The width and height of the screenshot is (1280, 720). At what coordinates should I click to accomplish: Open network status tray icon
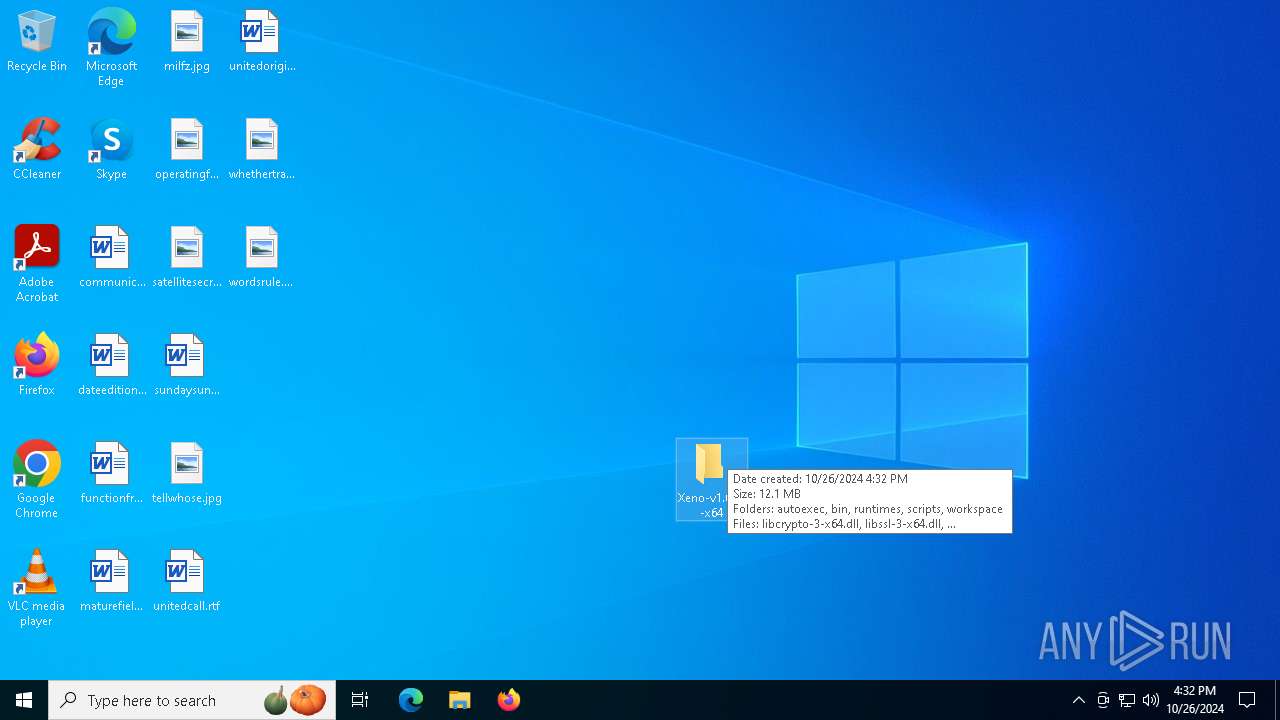pos(1127,700)
